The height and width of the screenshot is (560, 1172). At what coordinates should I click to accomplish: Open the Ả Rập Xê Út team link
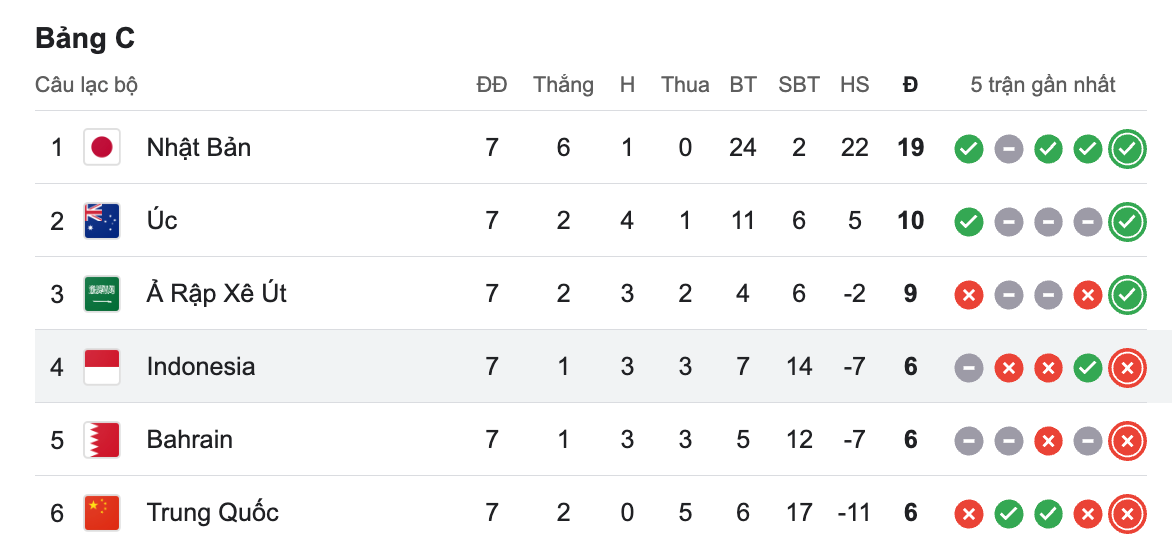216,294
